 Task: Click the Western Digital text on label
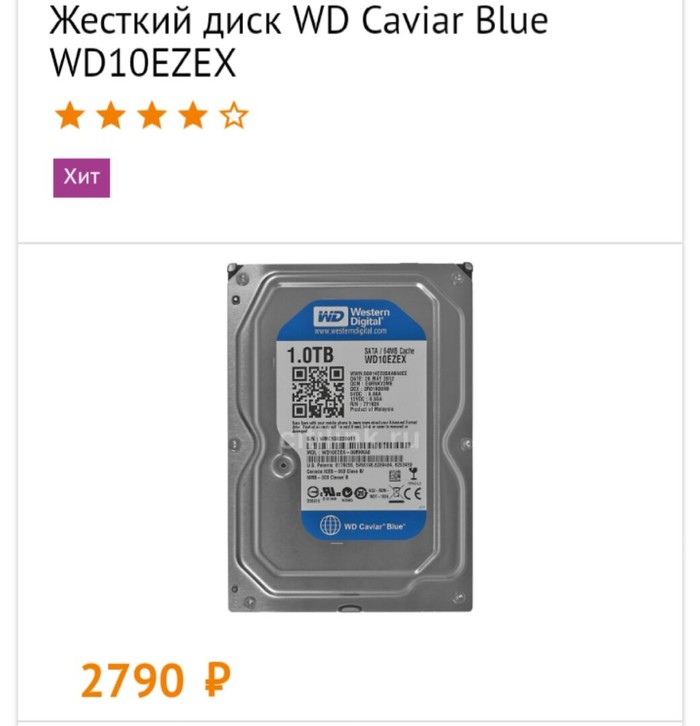[x=369, y=317]
